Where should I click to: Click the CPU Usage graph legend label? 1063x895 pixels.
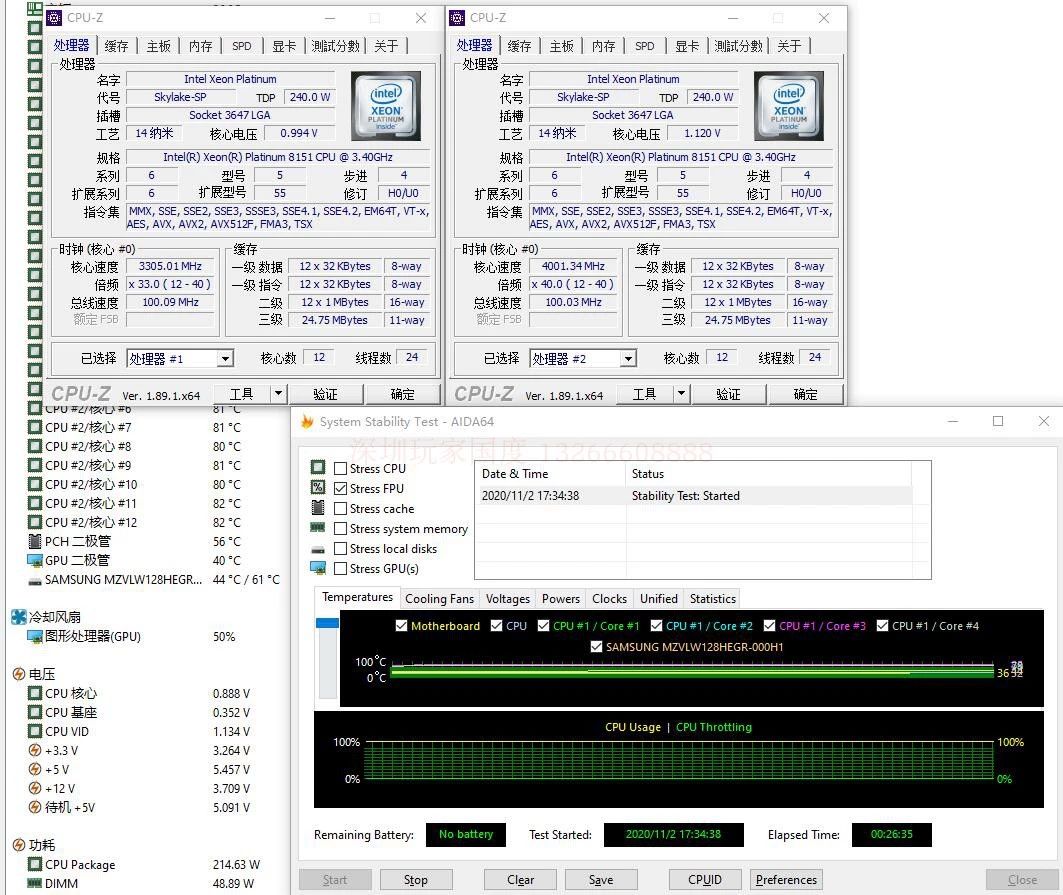point(633,727)
